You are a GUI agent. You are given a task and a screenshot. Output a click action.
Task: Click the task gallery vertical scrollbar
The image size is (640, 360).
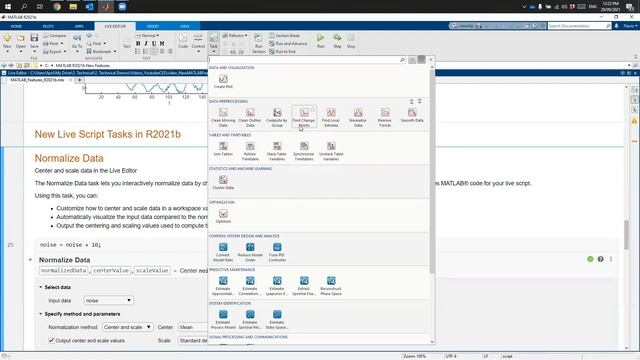(x=432, y=171)
